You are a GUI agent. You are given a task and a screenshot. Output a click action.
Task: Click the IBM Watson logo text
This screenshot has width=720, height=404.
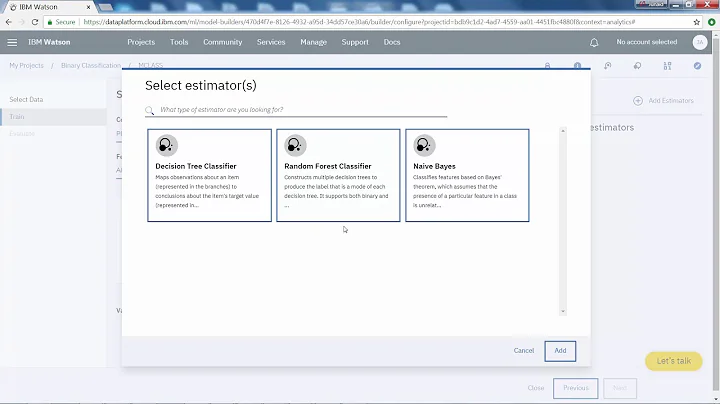point(49,42)
